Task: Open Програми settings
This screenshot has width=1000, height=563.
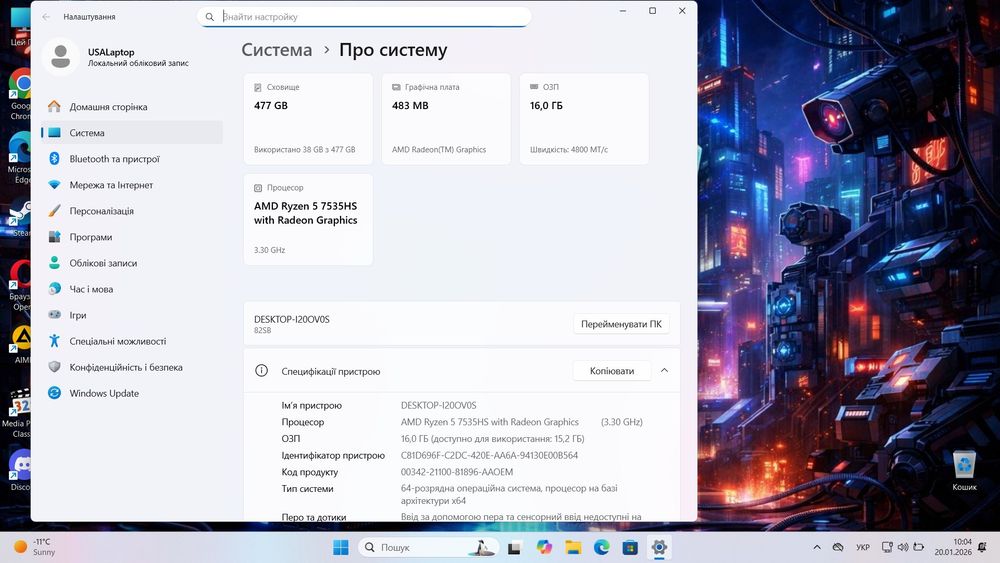Action: [x=132, y=237]
